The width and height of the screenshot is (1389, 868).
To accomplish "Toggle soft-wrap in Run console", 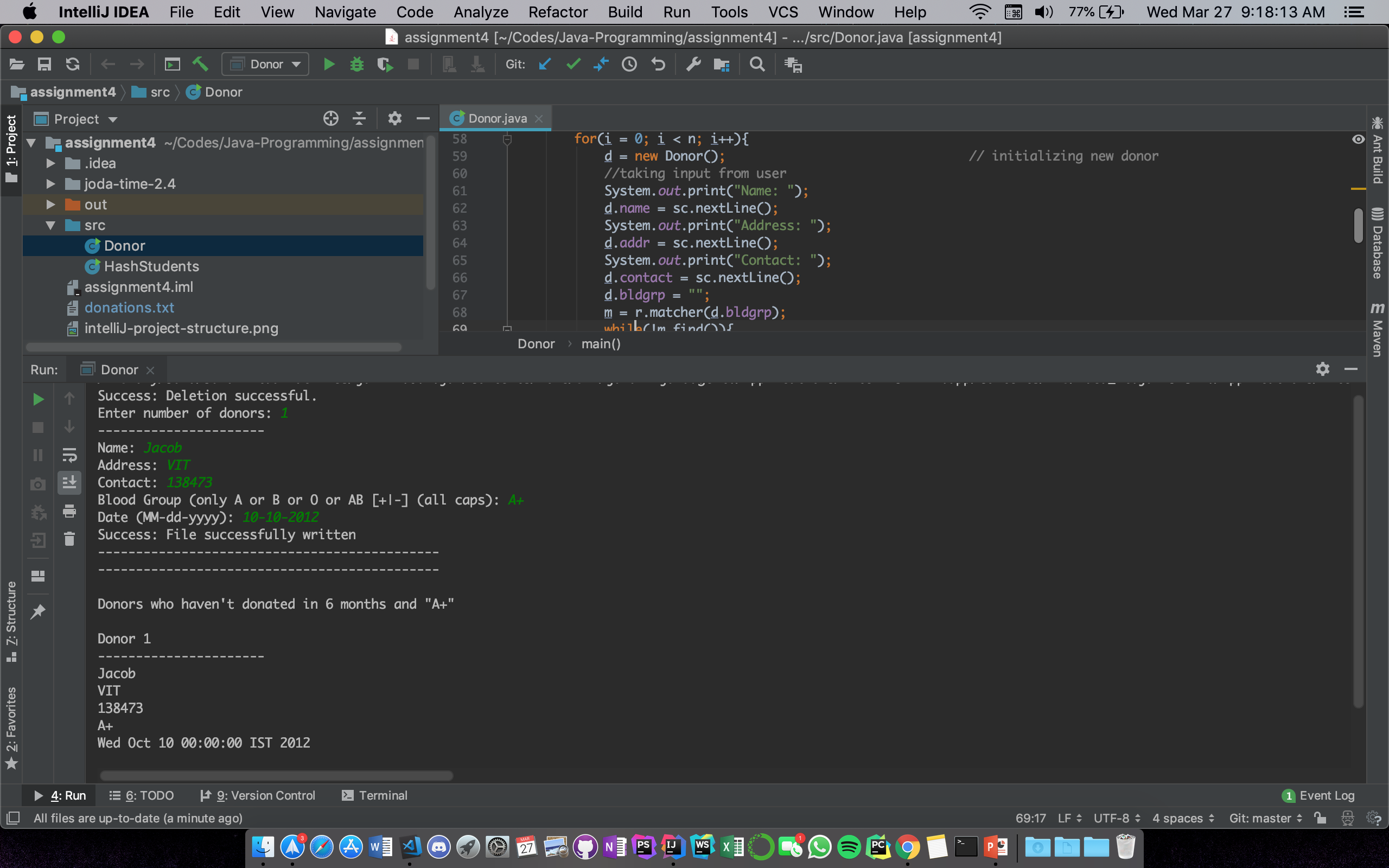I will (69, 455).
